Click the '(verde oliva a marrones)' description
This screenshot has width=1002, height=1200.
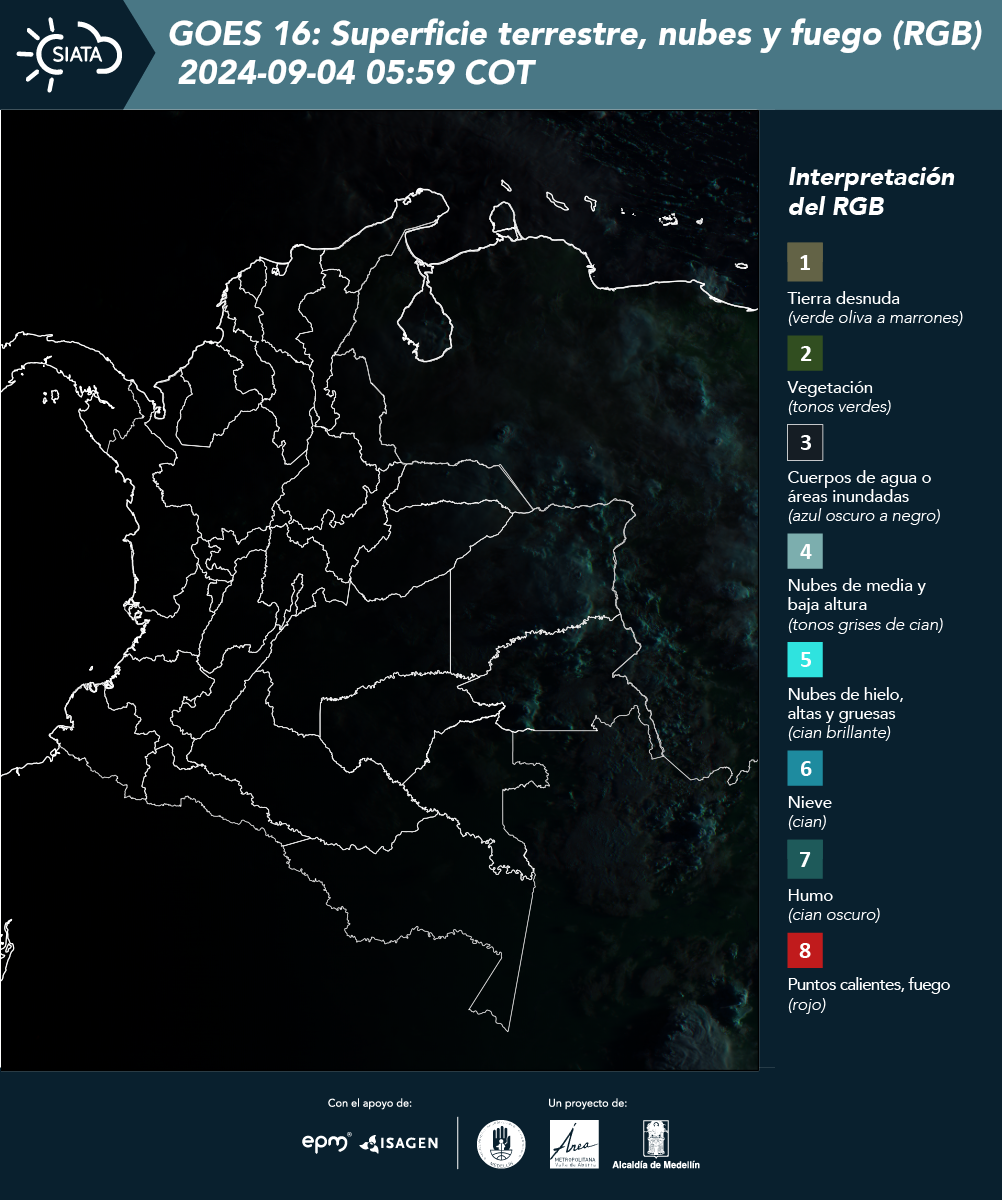[875, 318]
